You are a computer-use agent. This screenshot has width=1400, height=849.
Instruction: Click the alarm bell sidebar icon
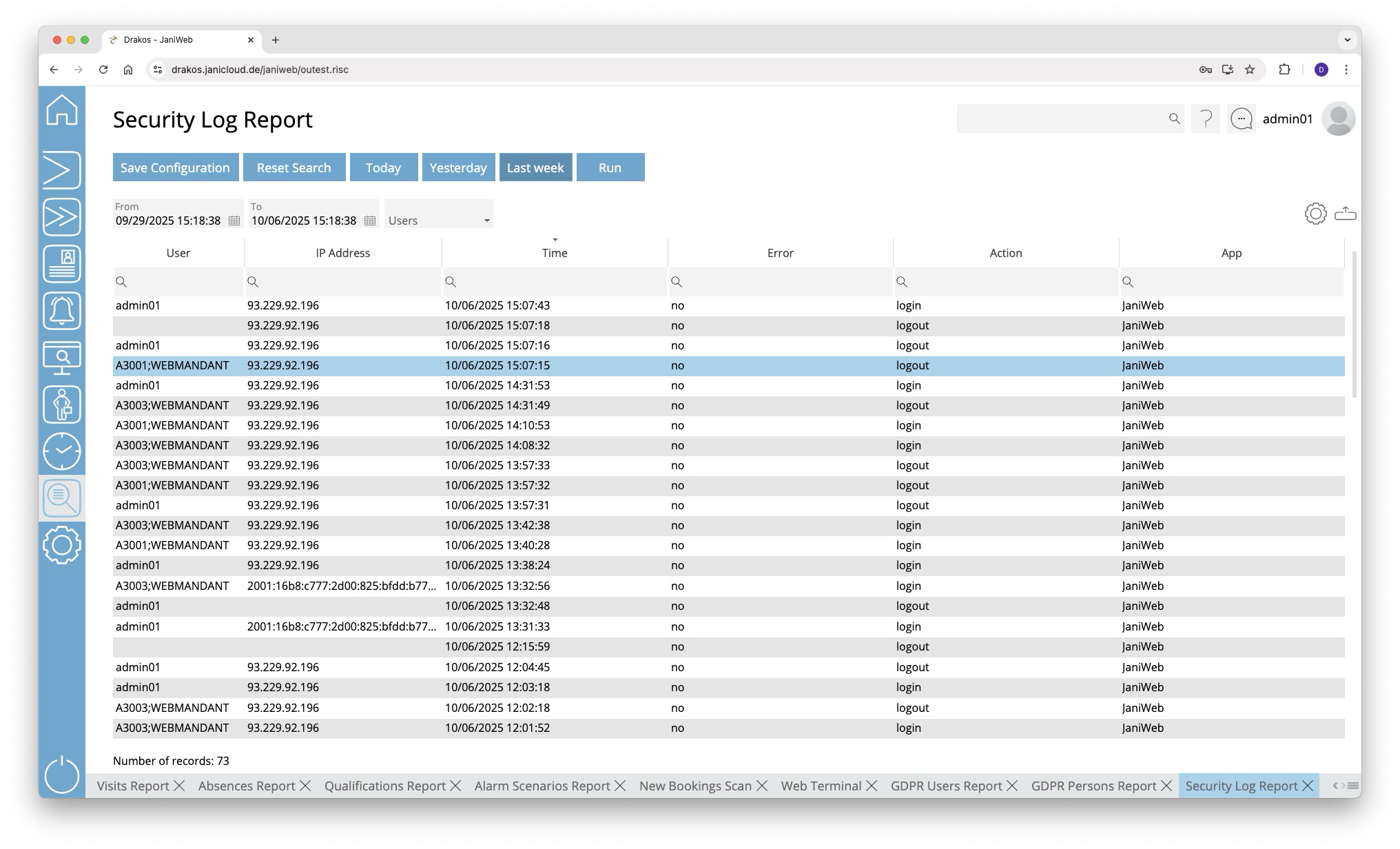pos(62,311)
